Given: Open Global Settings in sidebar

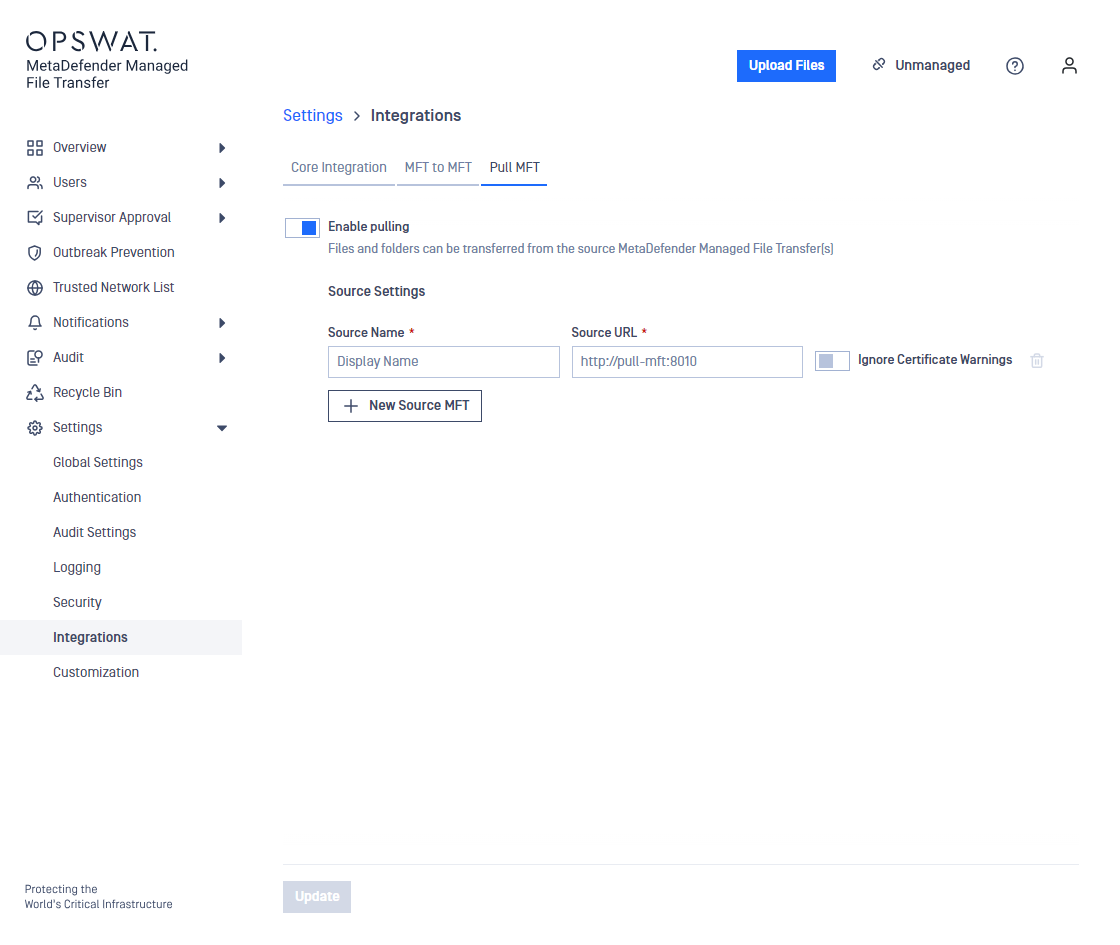Looking at the screenshot, I should pos(98,463).
